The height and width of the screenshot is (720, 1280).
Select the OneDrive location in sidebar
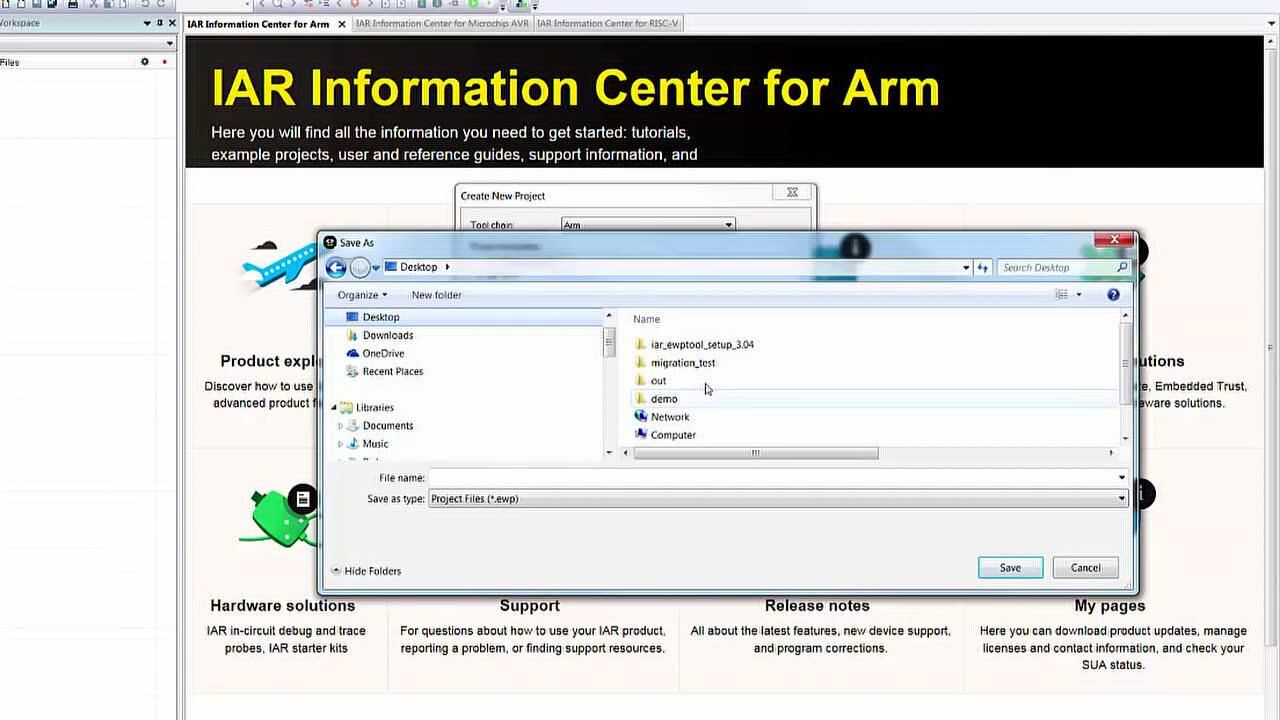(383, 353)
